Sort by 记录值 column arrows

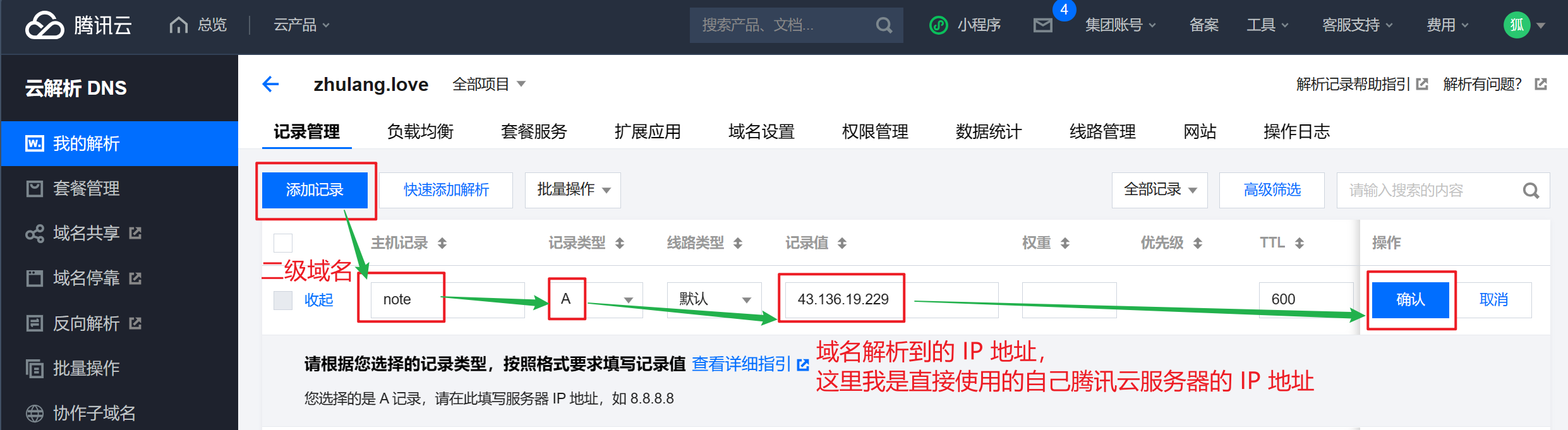coord(842,243)
